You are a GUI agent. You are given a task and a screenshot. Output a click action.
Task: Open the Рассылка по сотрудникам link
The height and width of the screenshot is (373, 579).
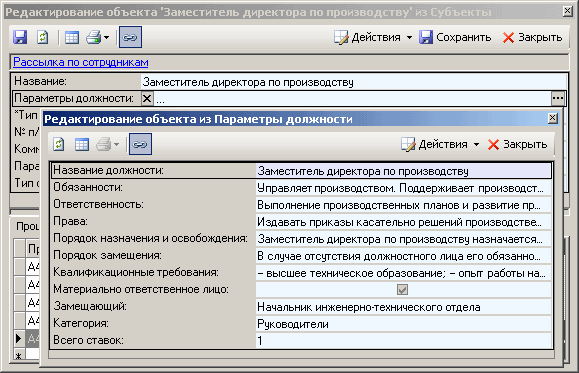pyautogui.click(x=81, y=62)
